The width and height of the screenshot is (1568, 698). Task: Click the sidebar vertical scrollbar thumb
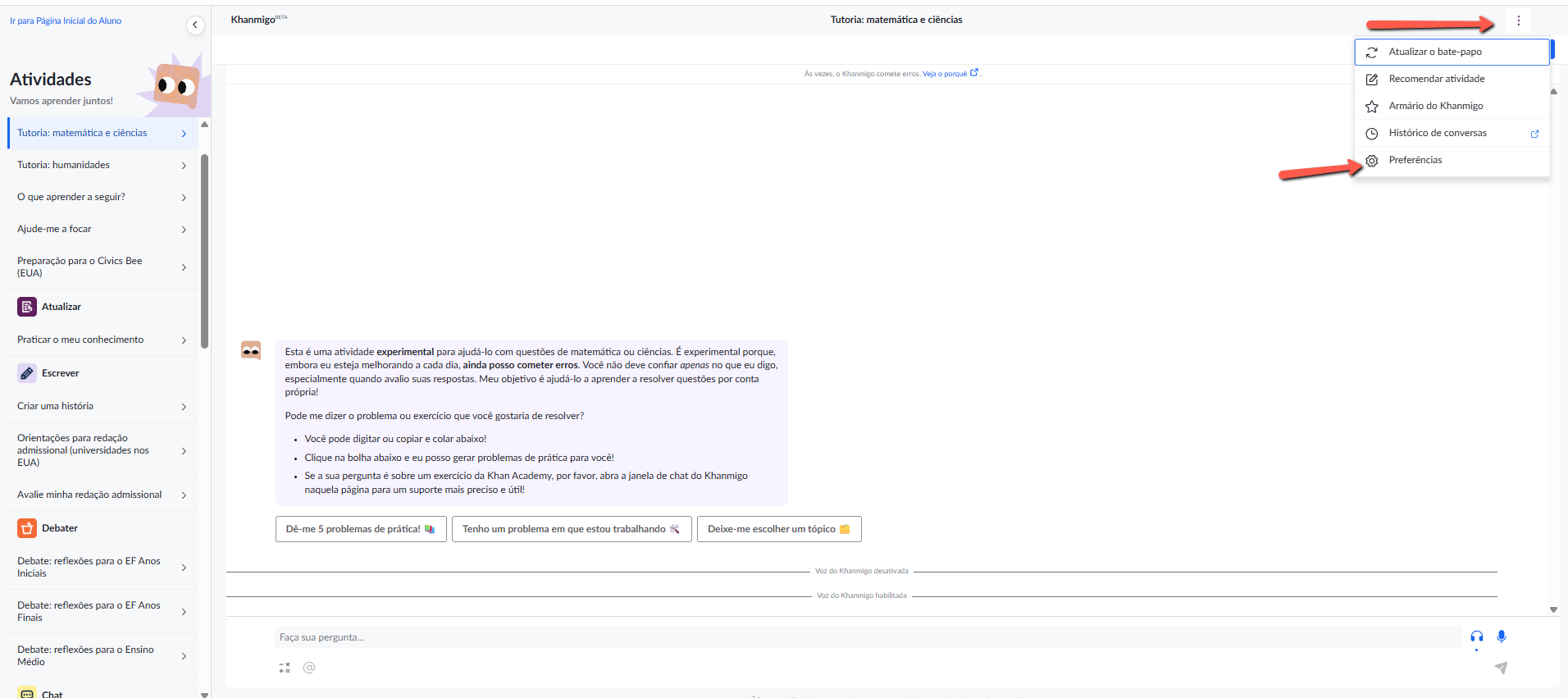pyautogui.click(x=204, y=251)
